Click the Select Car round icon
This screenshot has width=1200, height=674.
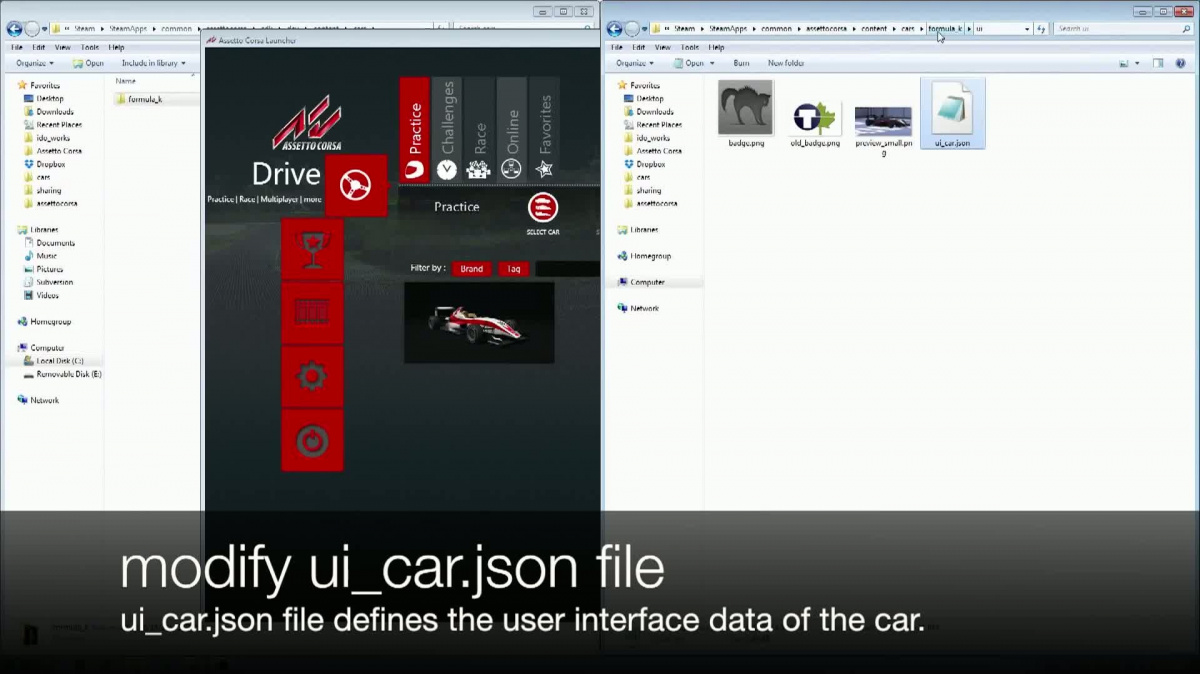pos(543,208)
